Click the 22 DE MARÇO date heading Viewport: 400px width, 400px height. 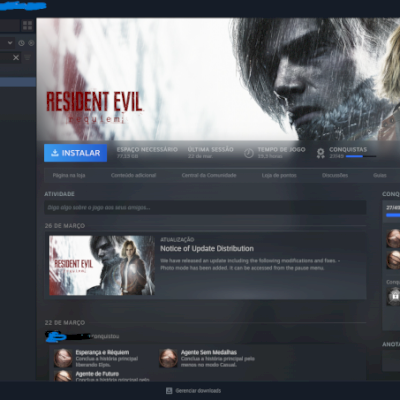[x=65, y=323]
